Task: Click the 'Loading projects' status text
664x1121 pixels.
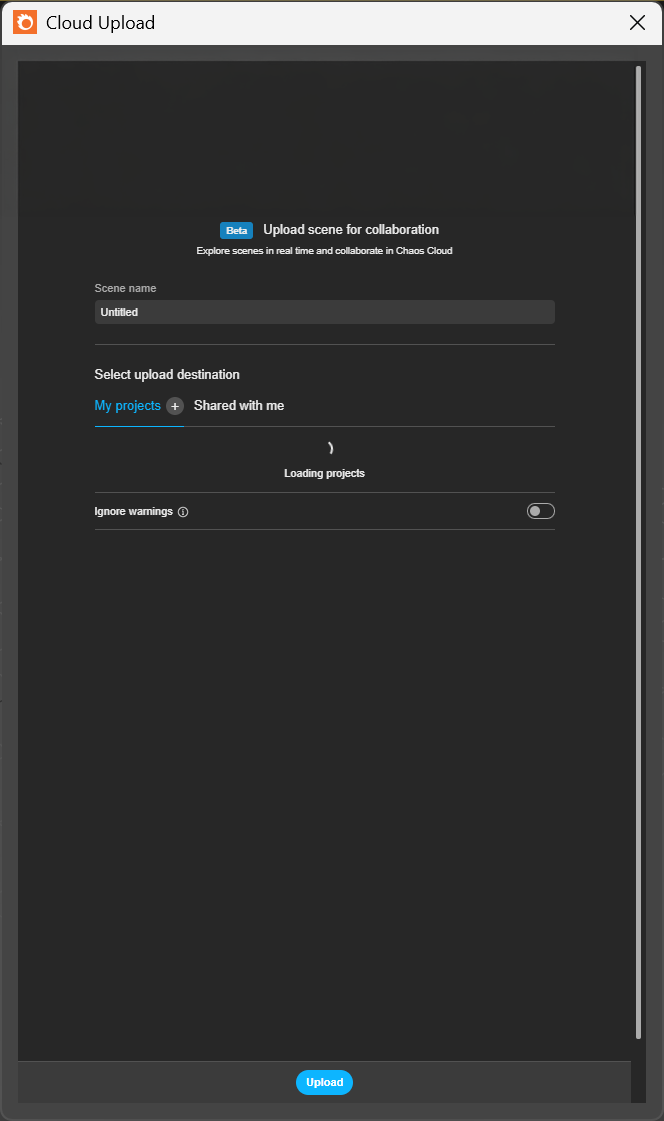Action: point(324,473)
